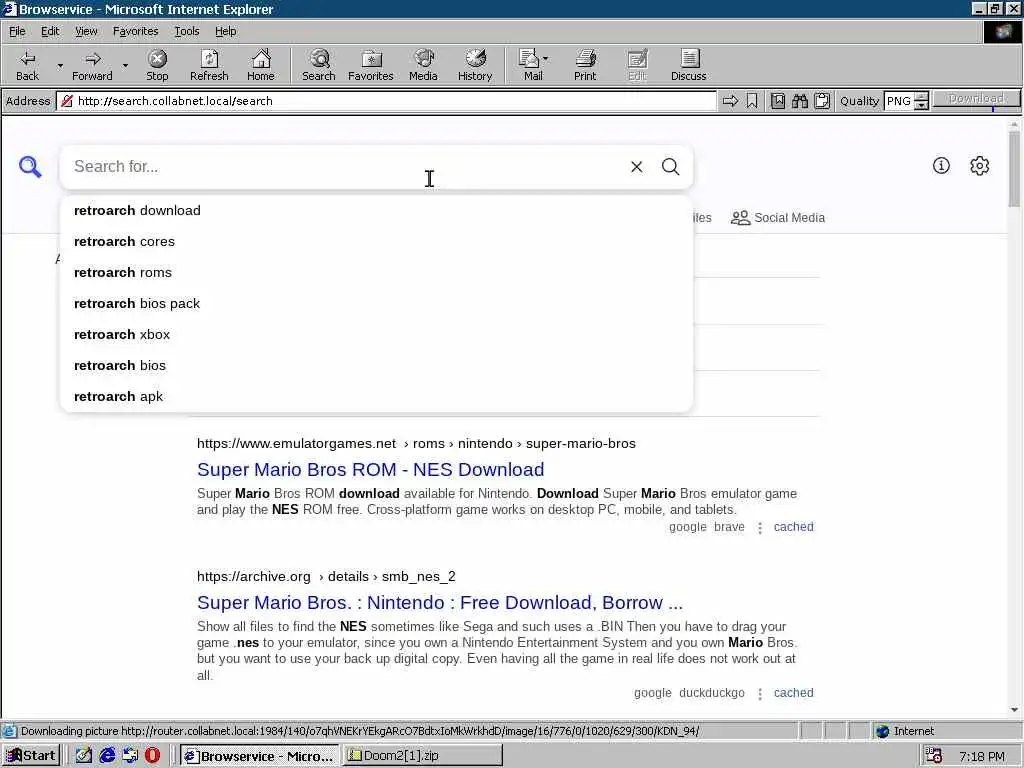Choose the 'retroarch apk' suggestion
The height and width of the screenshot is (768, 1024).
click(376, 396)
